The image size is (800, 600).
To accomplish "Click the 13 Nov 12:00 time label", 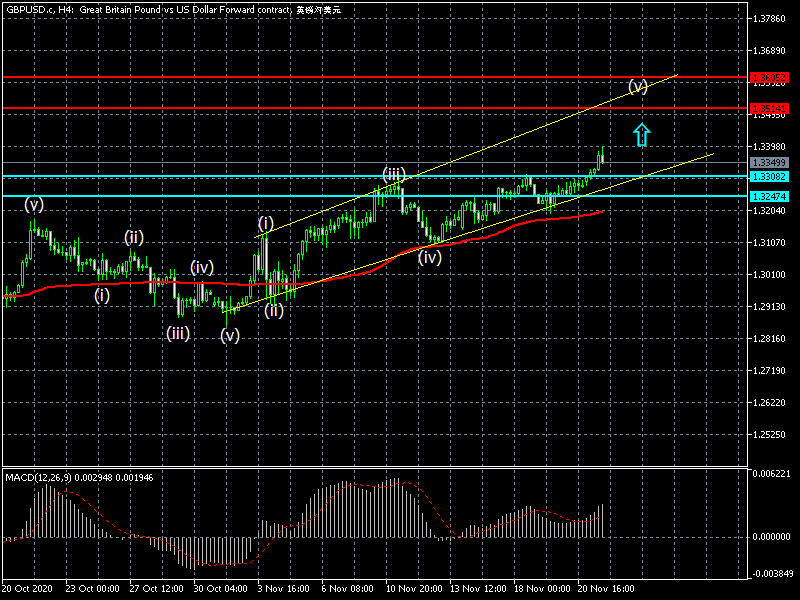I will click(478, 588).
